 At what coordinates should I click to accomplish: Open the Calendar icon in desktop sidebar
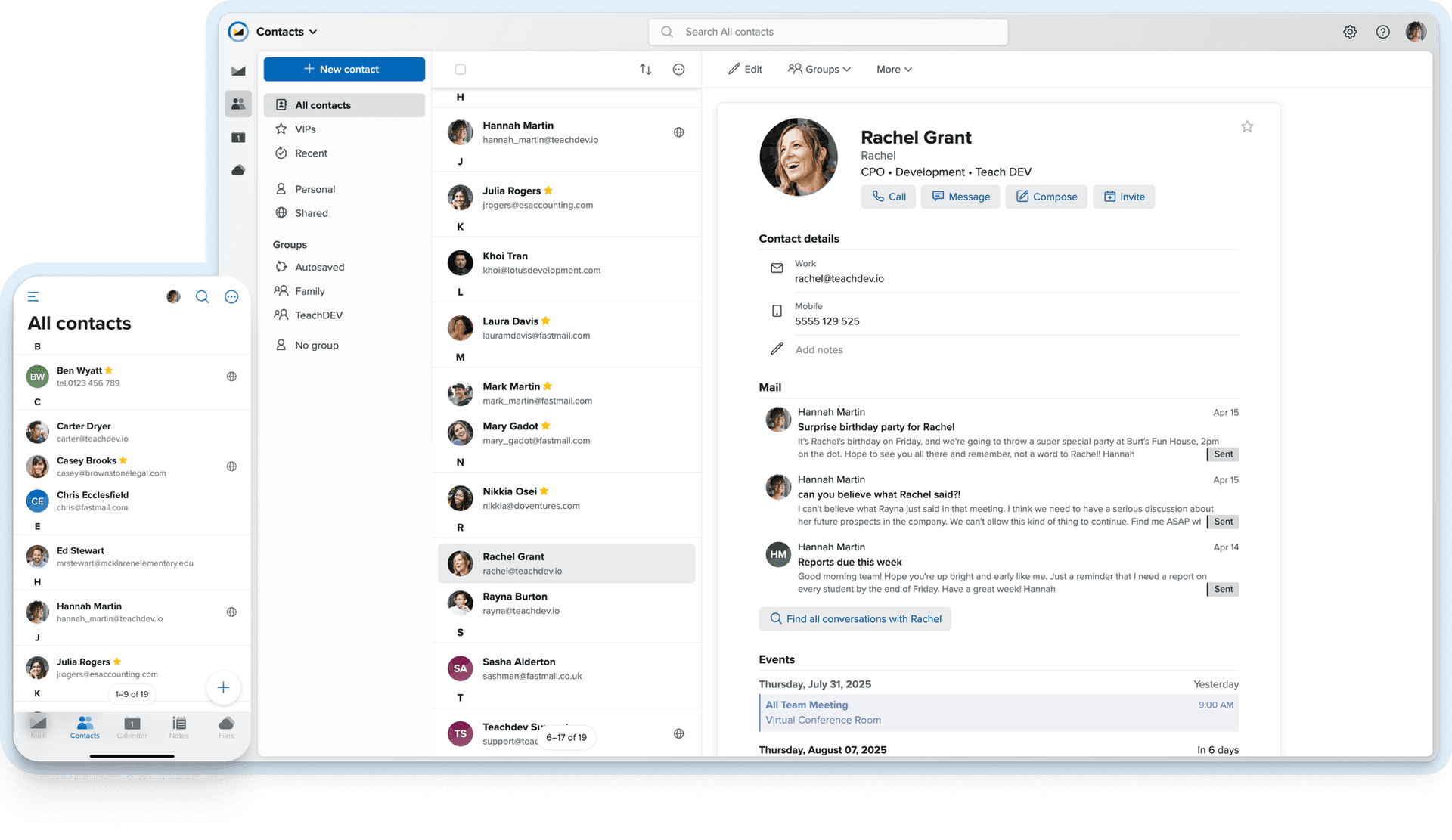pos(238,137)
